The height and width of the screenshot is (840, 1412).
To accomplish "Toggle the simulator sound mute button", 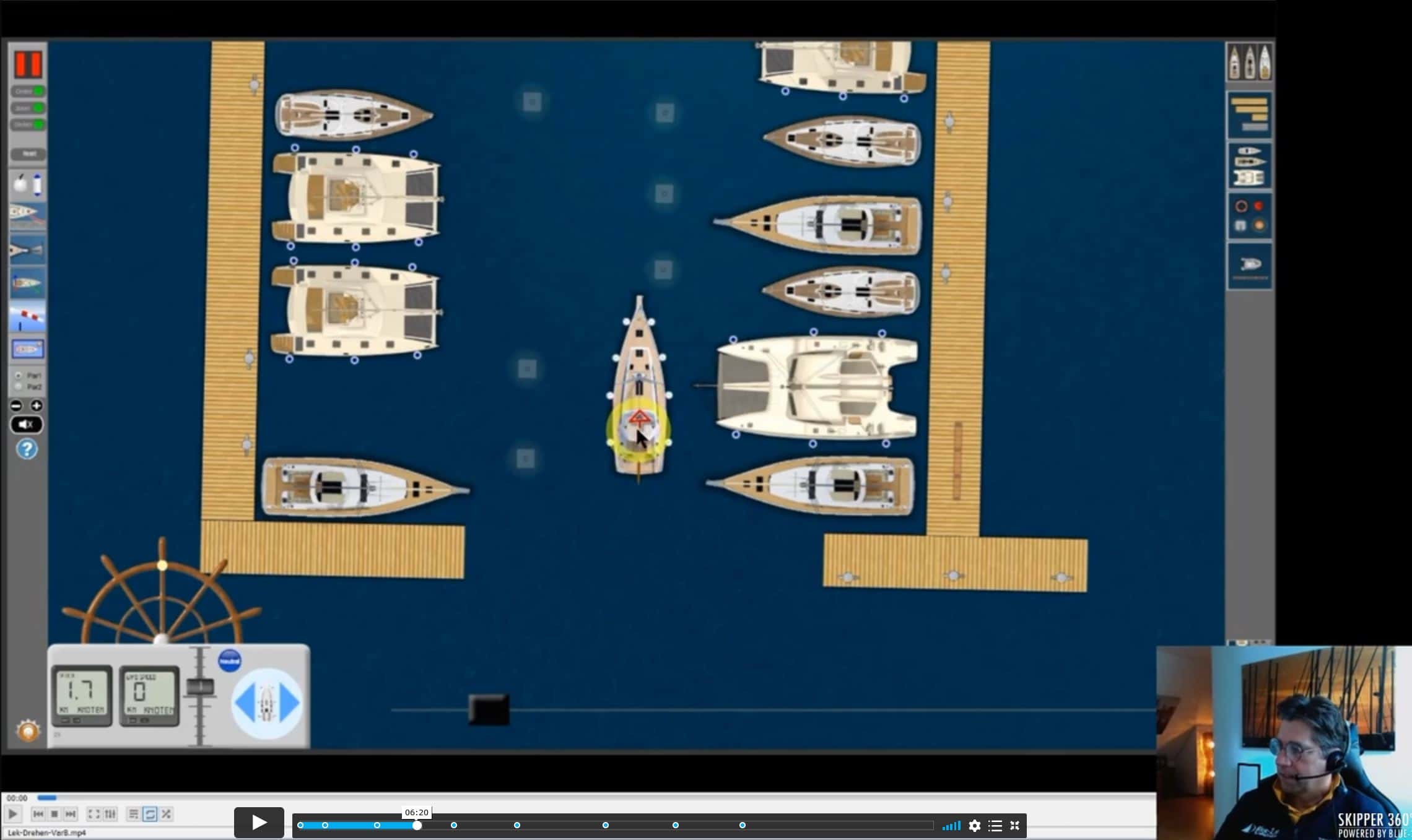I will (27, 425).
